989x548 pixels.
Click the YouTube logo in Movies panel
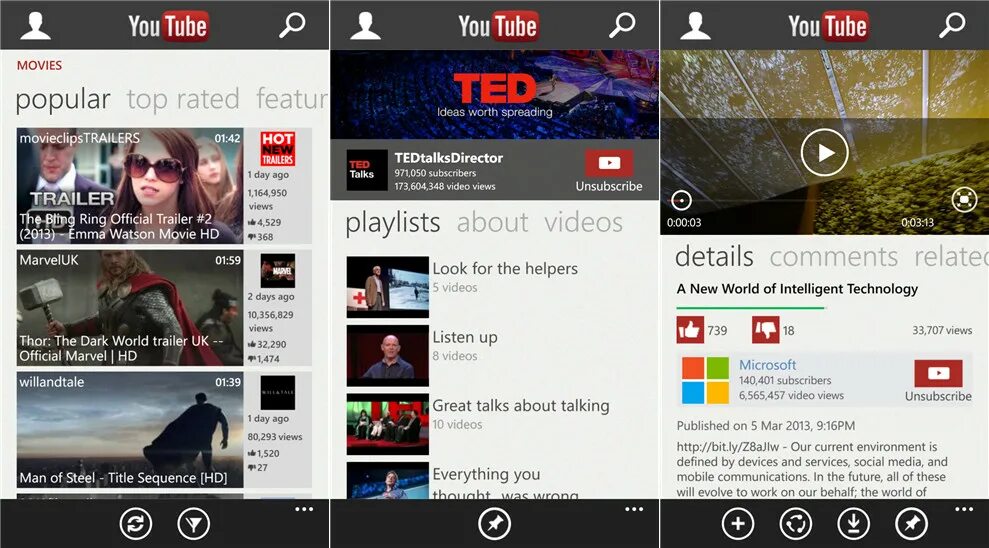[168, 26]
